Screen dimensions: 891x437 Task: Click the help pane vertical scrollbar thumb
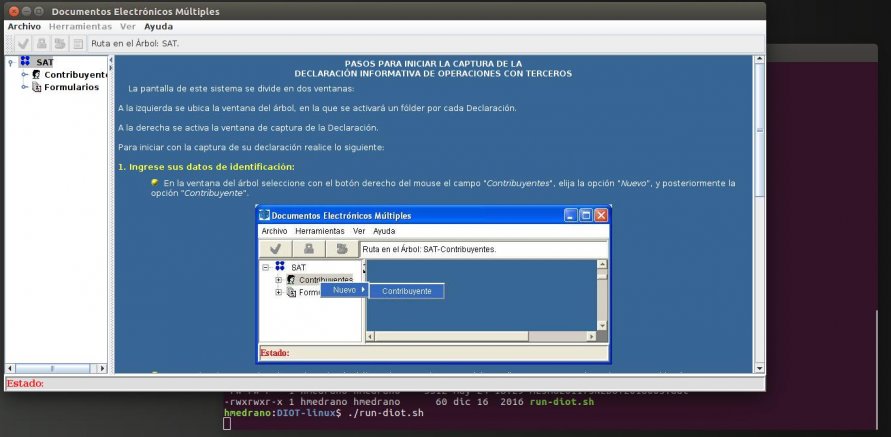[x=759, y=130]
